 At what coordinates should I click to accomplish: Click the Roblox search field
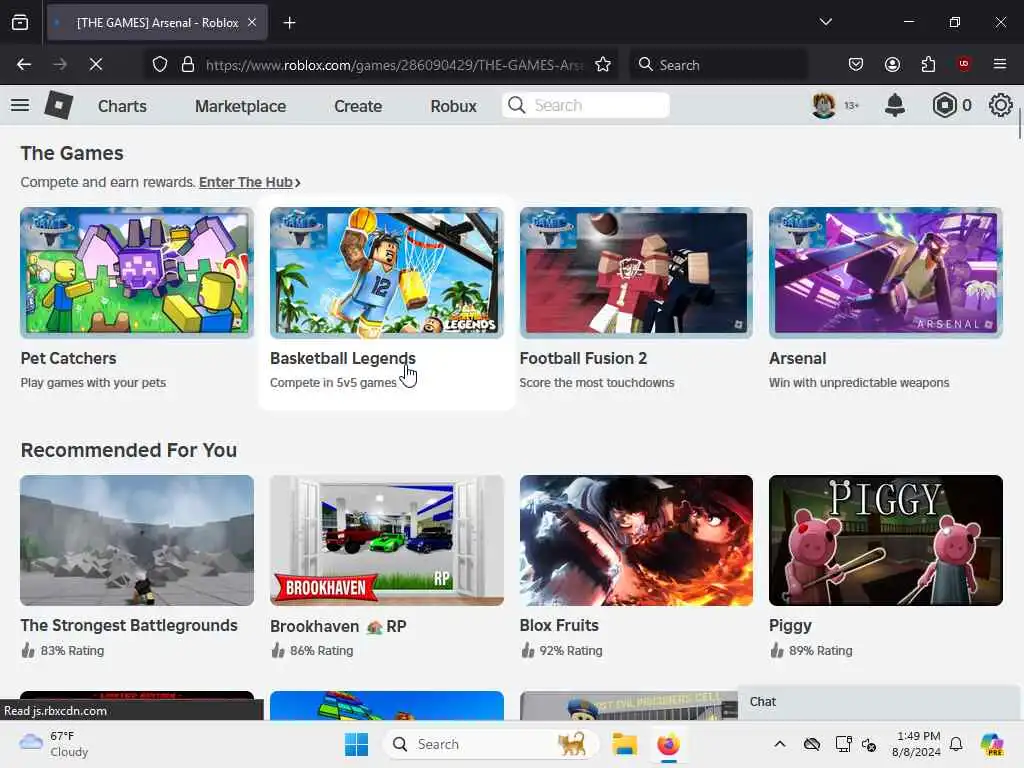(x=586, y=105)
